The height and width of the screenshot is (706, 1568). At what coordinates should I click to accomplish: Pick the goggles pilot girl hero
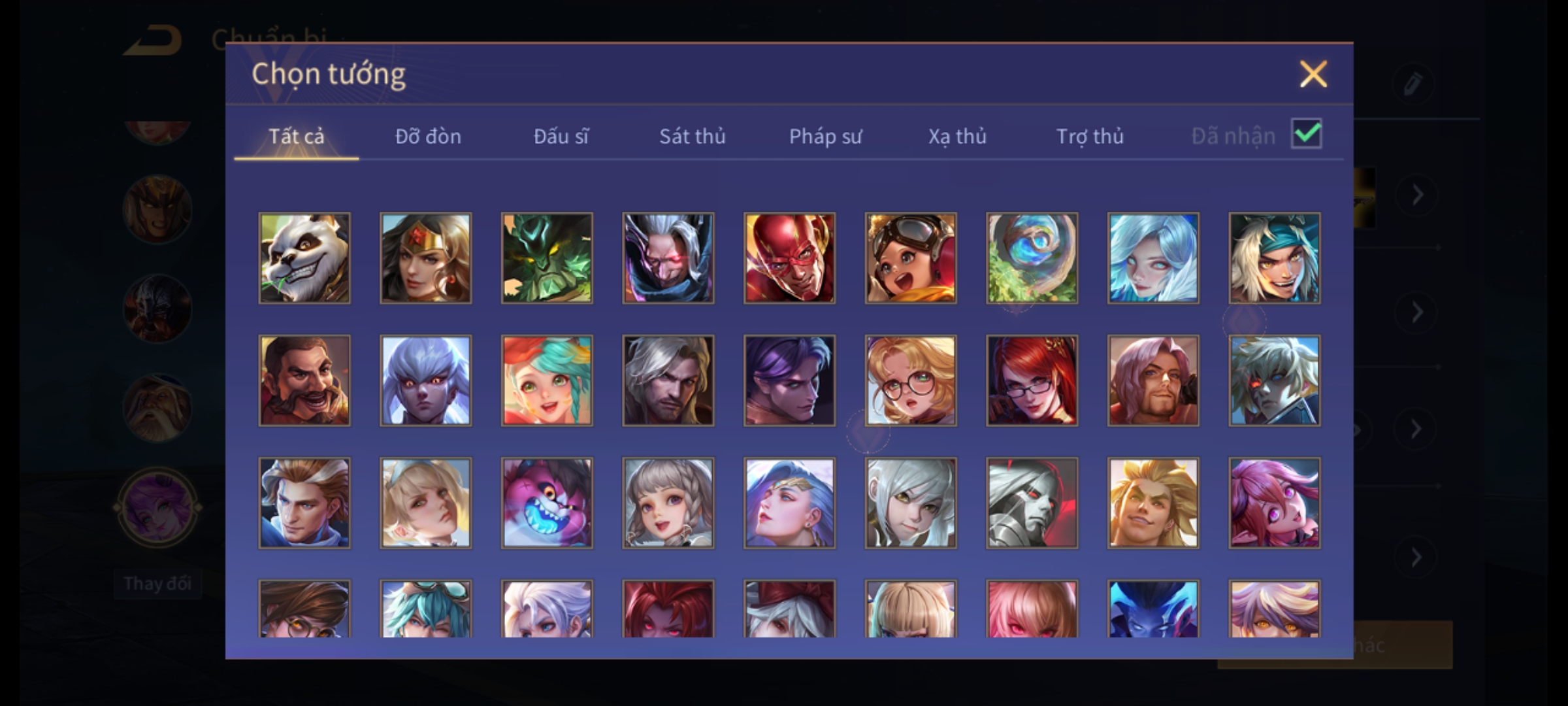click(911, 258)
